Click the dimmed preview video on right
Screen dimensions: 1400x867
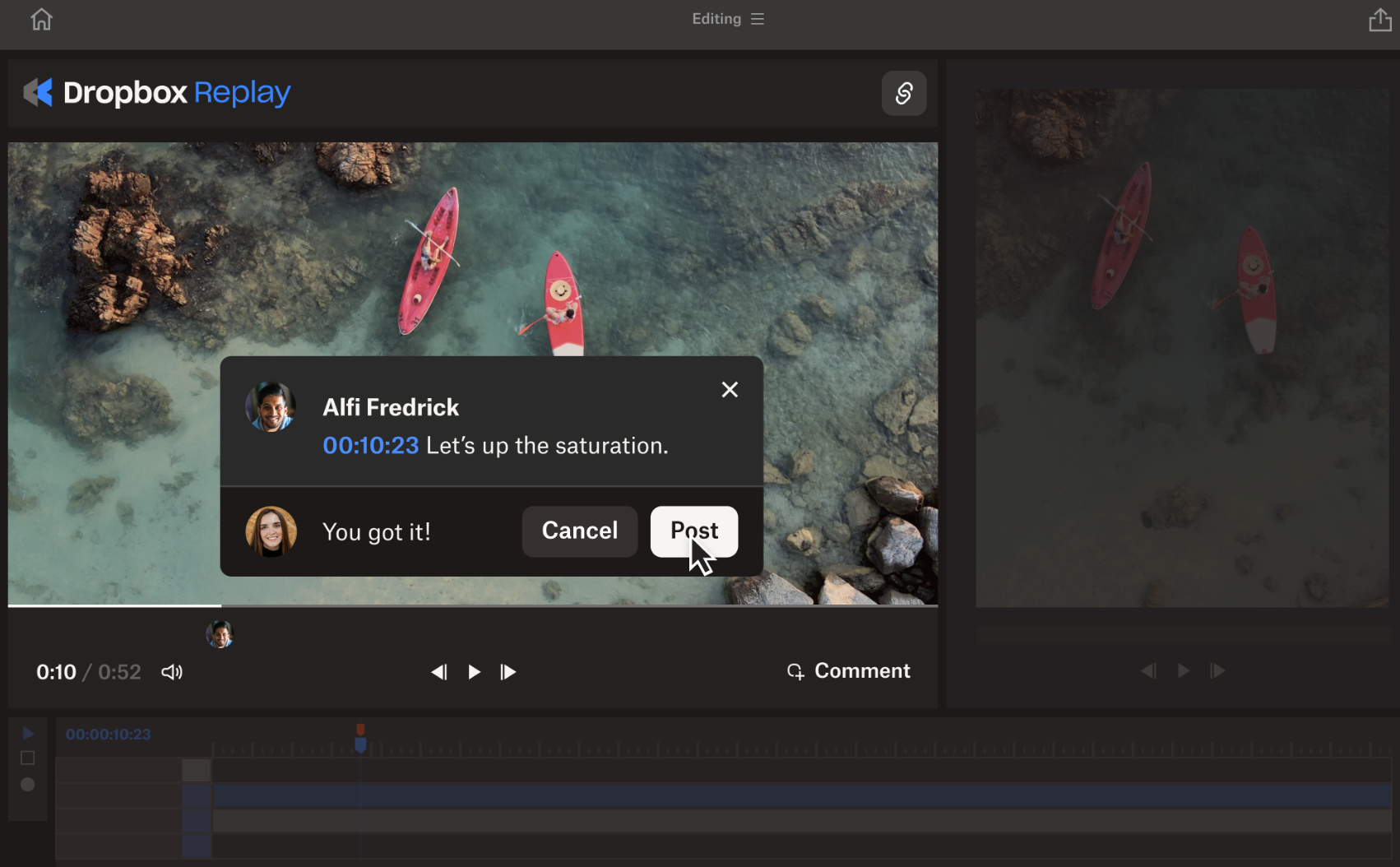coord(1182,348)
